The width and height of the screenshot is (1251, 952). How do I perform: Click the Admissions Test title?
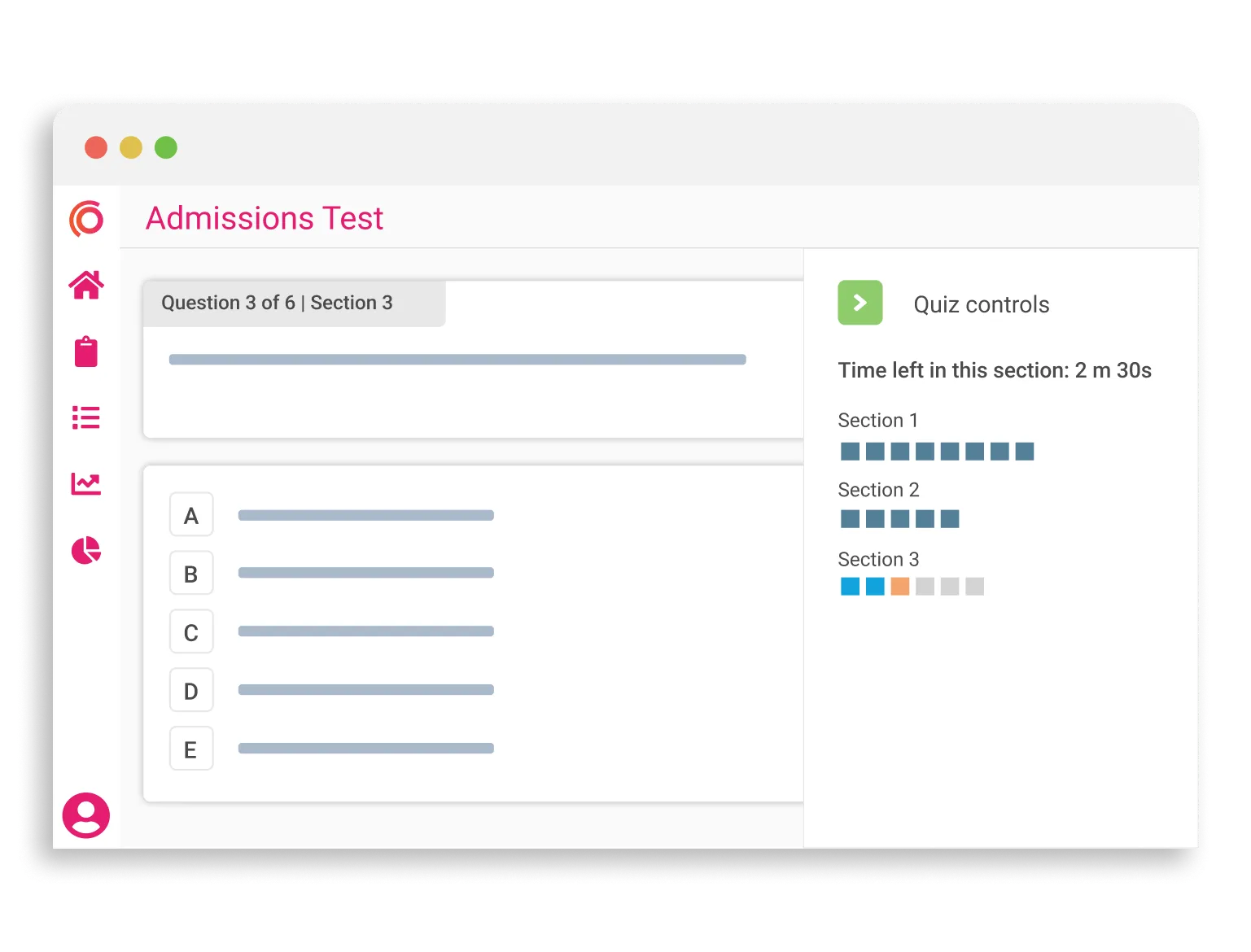[x=265, y=218]
